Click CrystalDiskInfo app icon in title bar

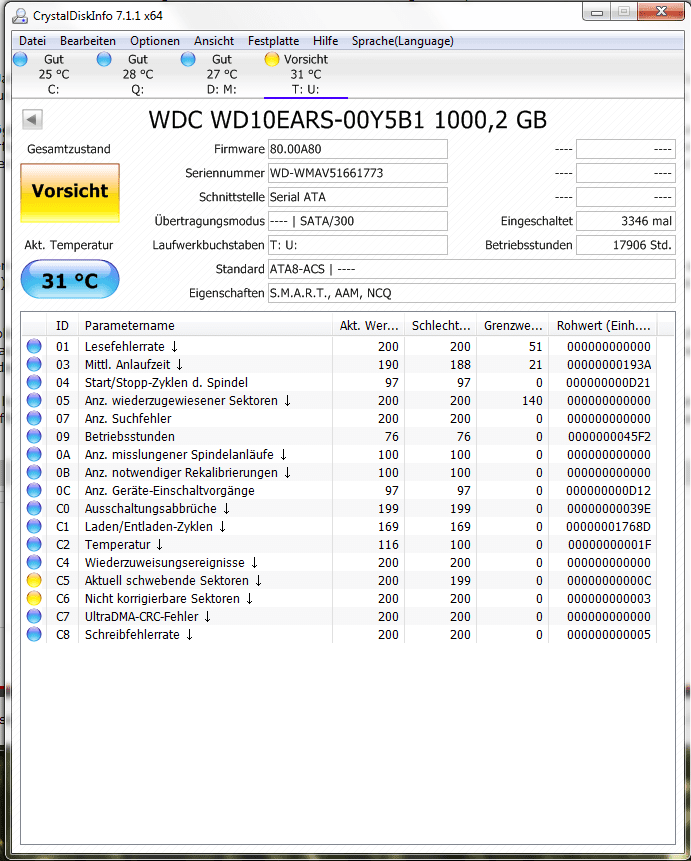pos(20,16)
